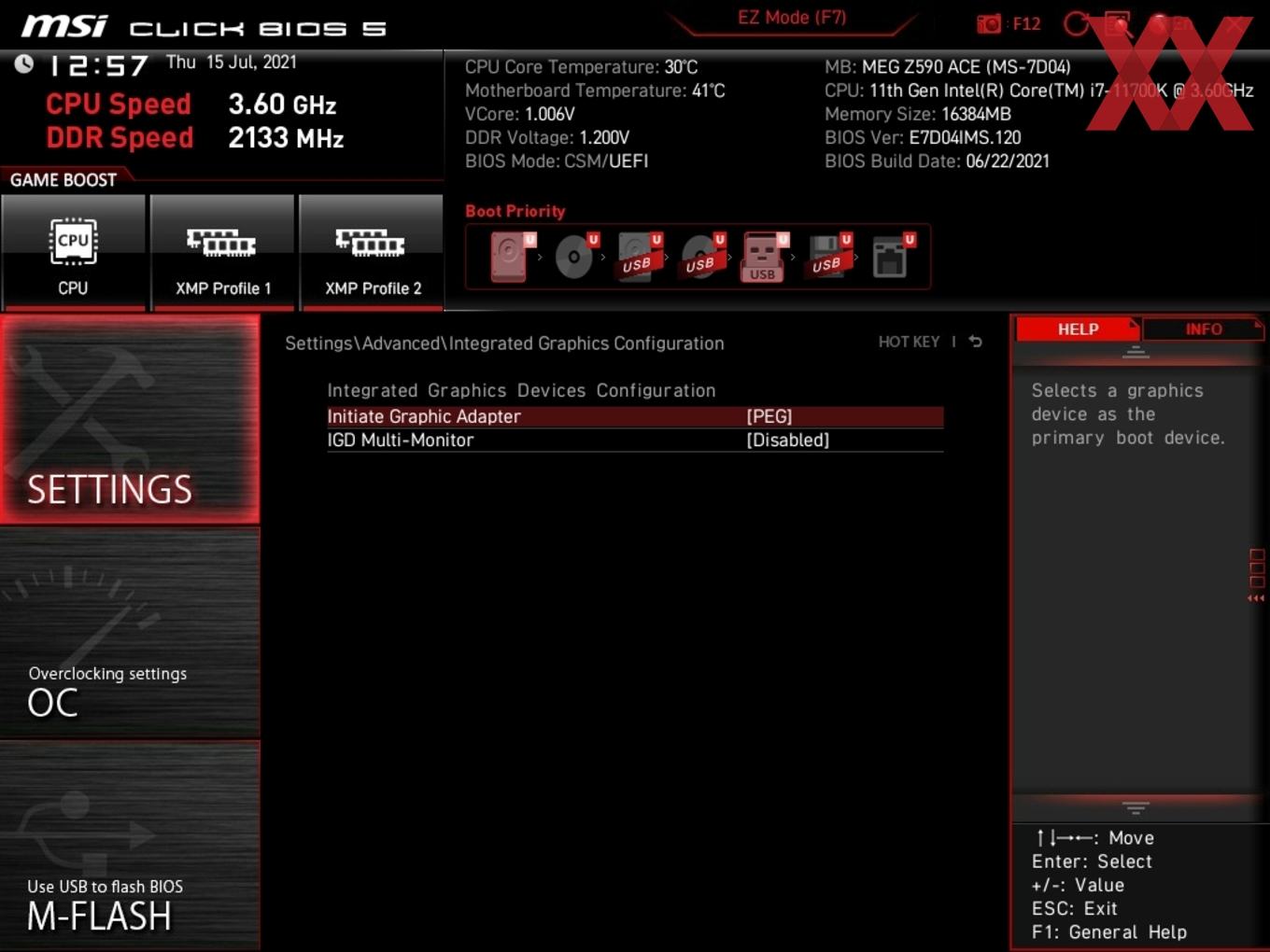Click the MSI logo
The image size is (1270, 952).
click(x=64, y=26)
